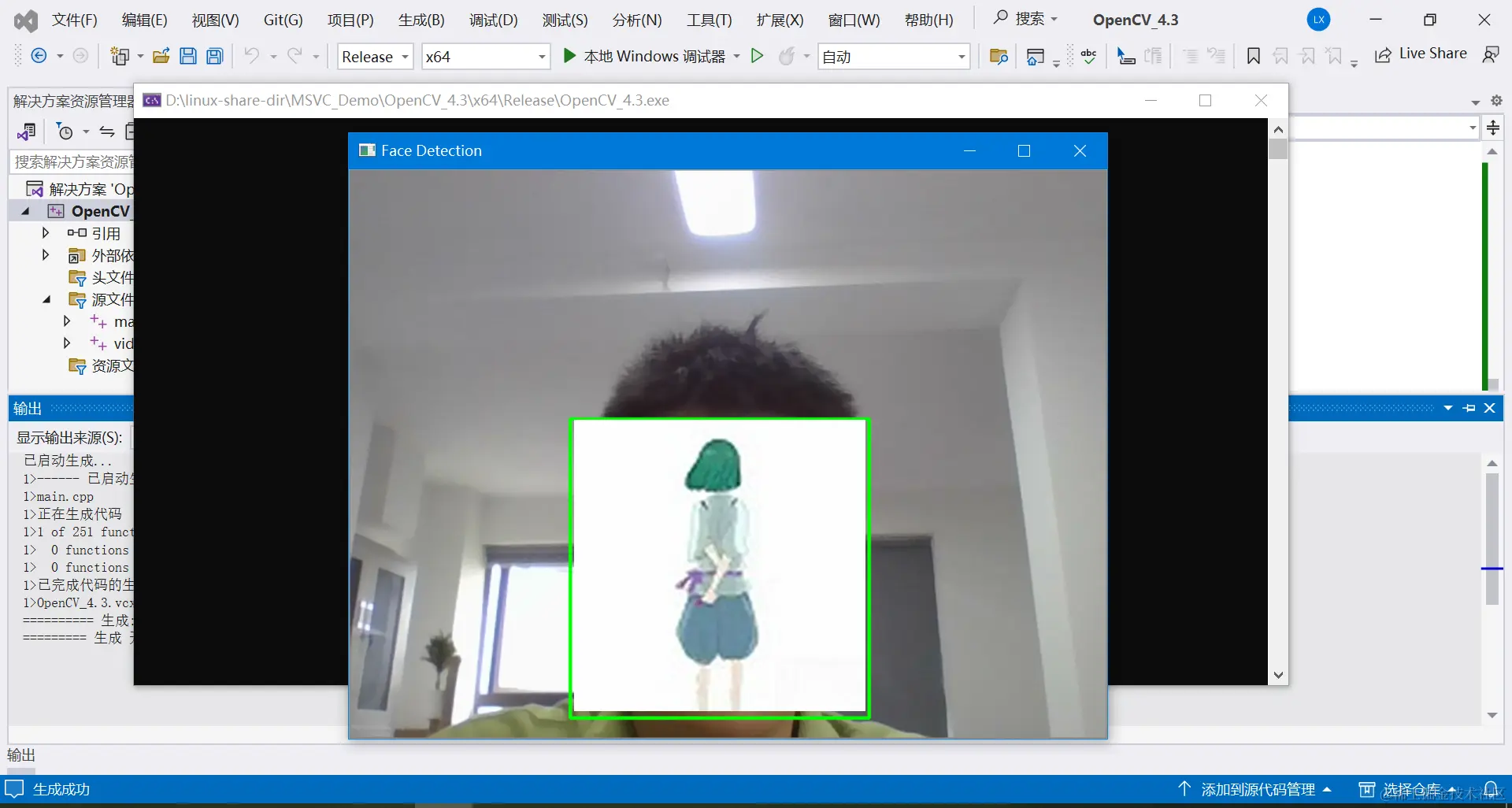Click the cursor line selection toolbar icon
The width and height of the screenshot is (1512, 808).
1126,56
